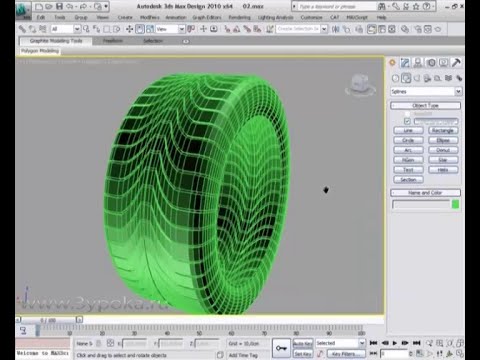480x360 pixels.
Task: Toggle Window/Crossing selection mode icon
Action: pyautogui.click(x=117, y=29)
